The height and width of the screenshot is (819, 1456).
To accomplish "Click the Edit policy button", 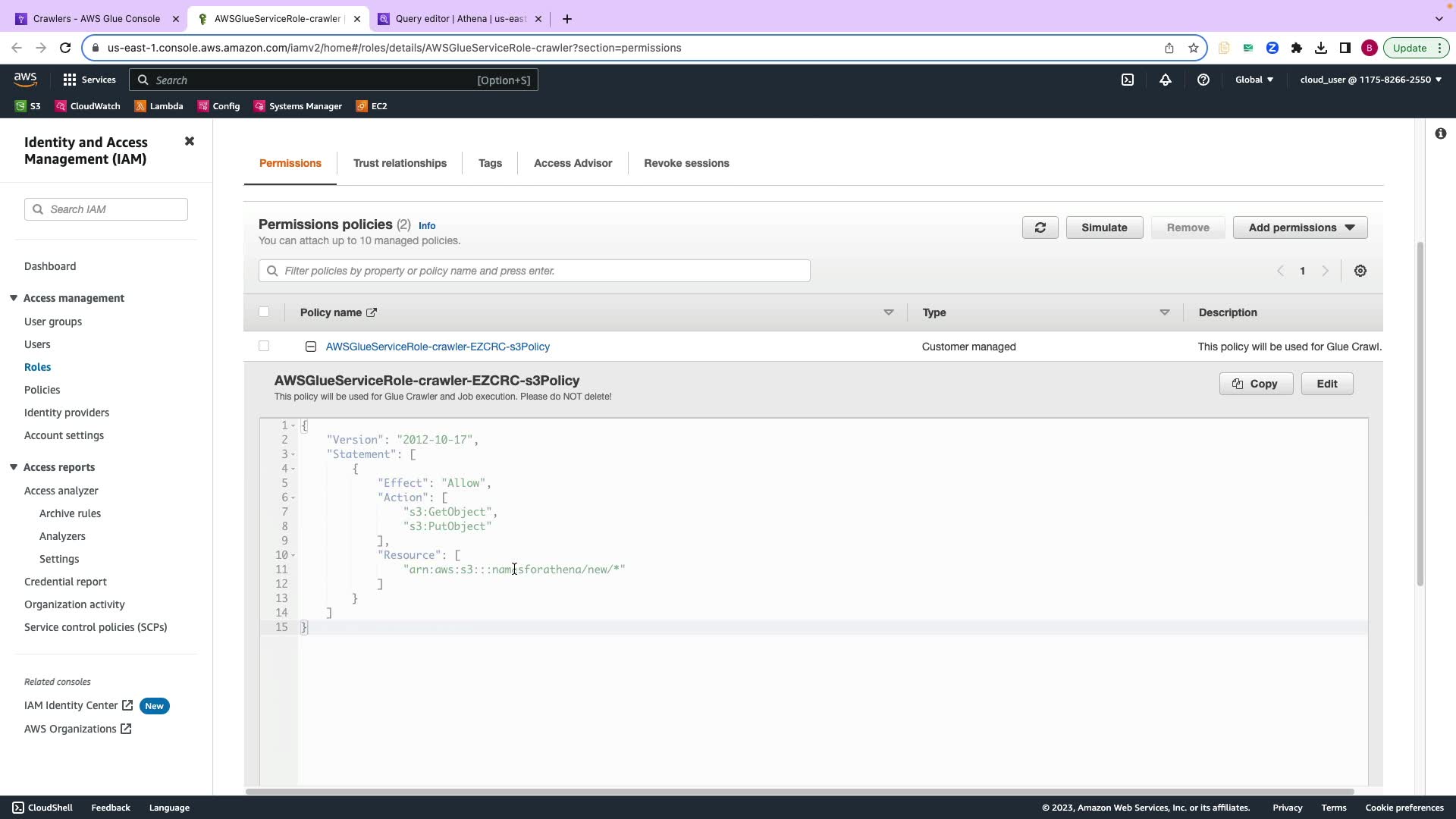I will point(1326,384).
